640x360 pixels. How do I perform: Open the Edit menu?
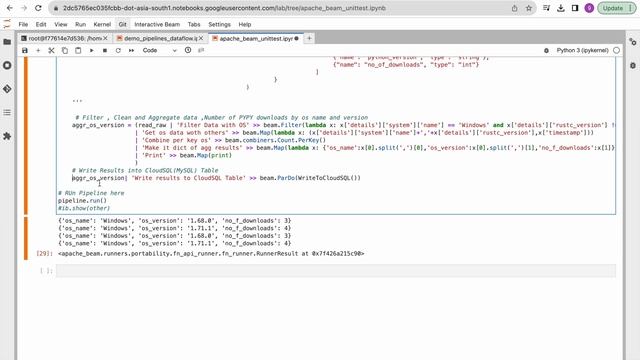tap(41, 24)
